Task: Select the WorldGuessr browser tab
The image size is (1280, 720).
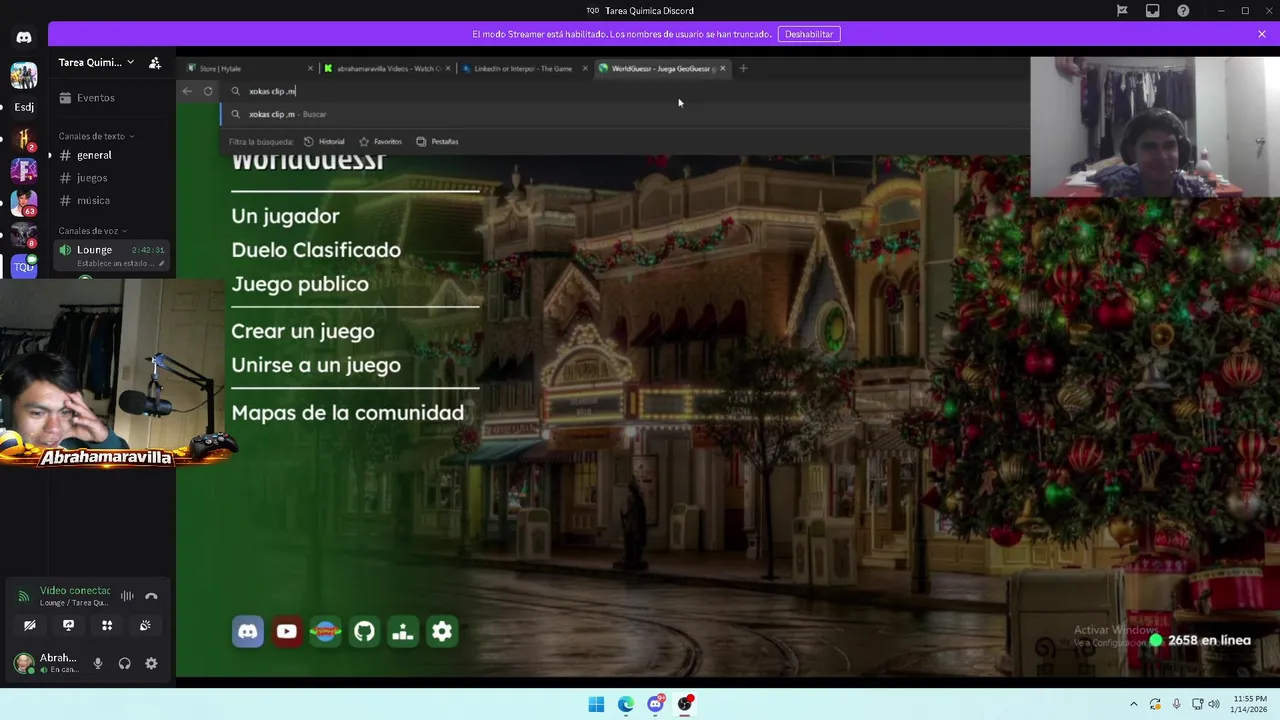Action: pyautogui.click(x=660, y=69)
